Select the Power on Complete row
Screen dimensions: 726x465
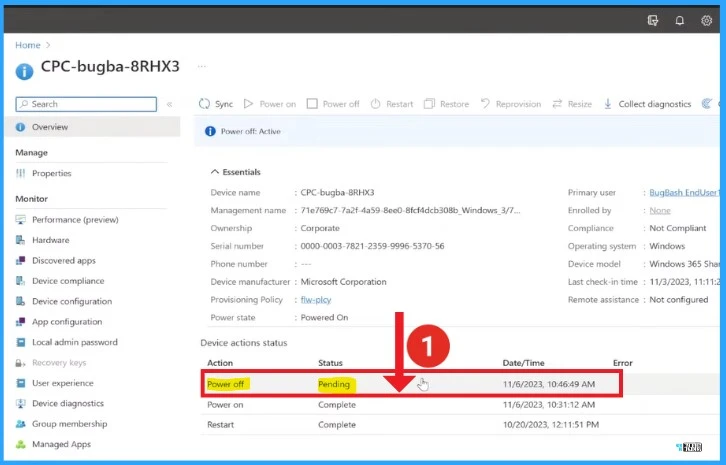point(460,405)
